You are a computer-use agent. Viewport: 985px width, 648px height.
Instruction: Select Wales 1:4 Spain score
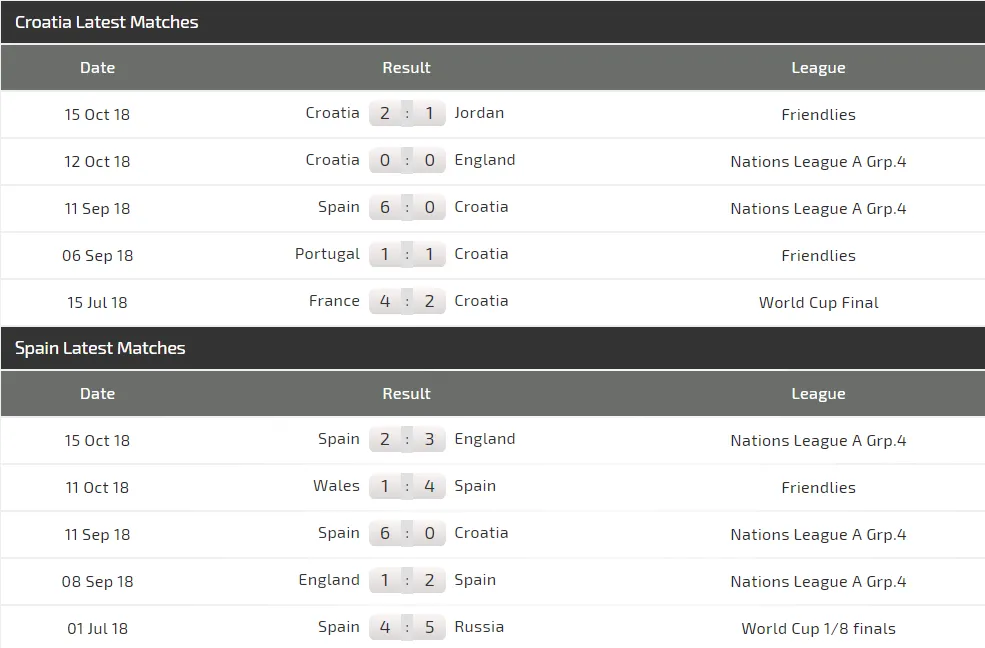tap(407, 486)
